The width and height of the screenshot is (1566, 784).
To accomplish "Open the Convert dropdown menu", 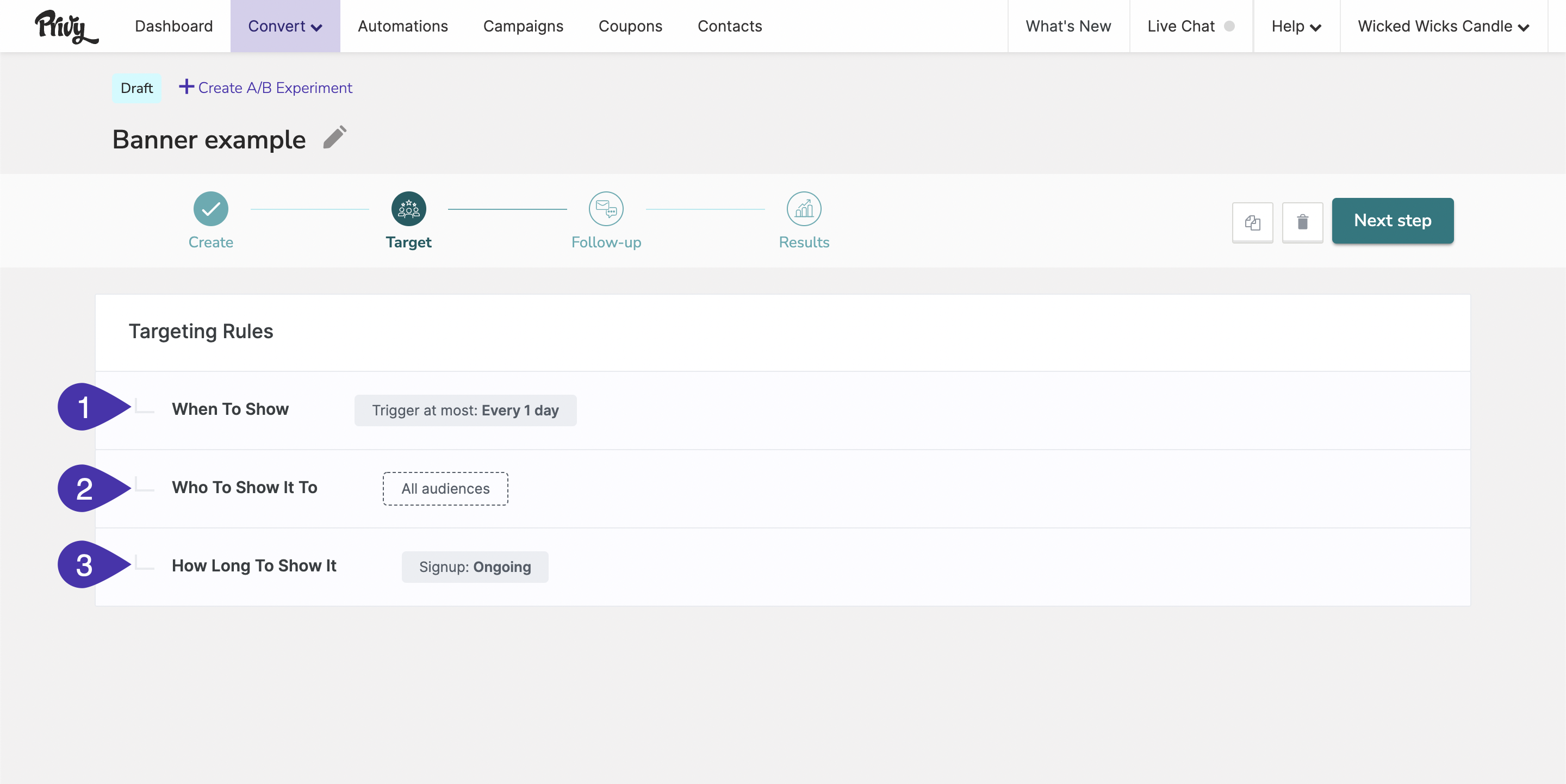I will 285,26.
